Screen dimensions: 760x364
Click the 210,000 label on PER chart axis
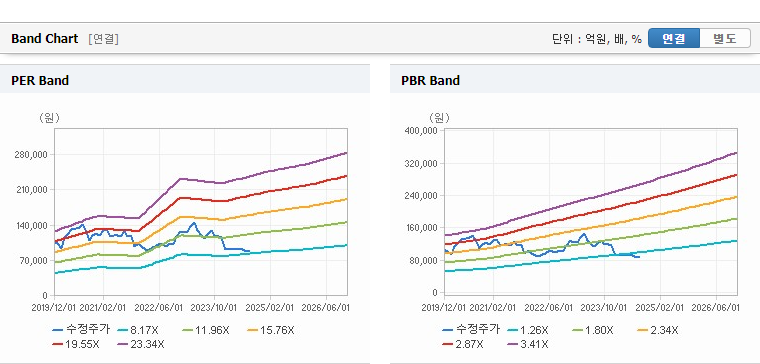[x=32, y=190]
